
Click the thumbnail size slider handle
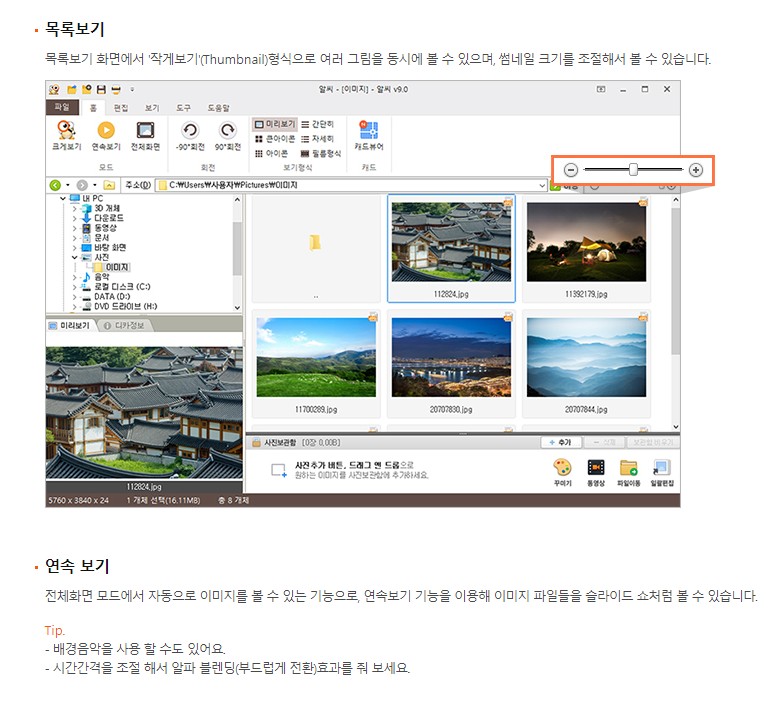pyautogui.click(x=633, y=170)
